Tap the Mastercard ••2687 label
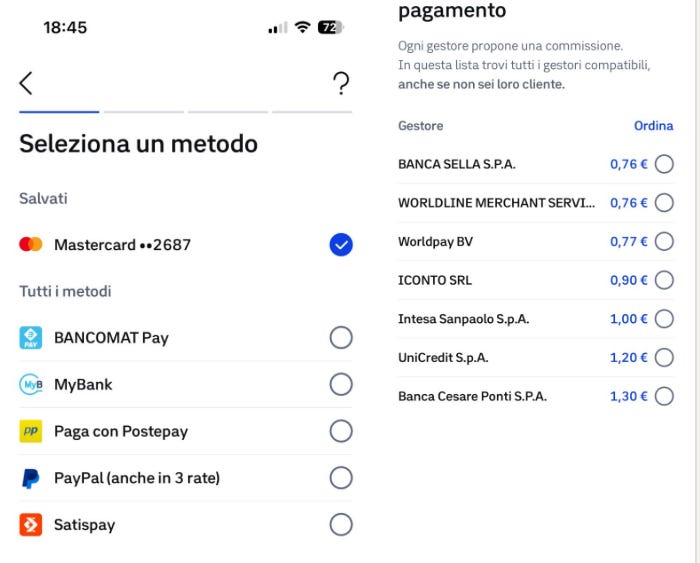700x563 pixels. tap(122, 245)
